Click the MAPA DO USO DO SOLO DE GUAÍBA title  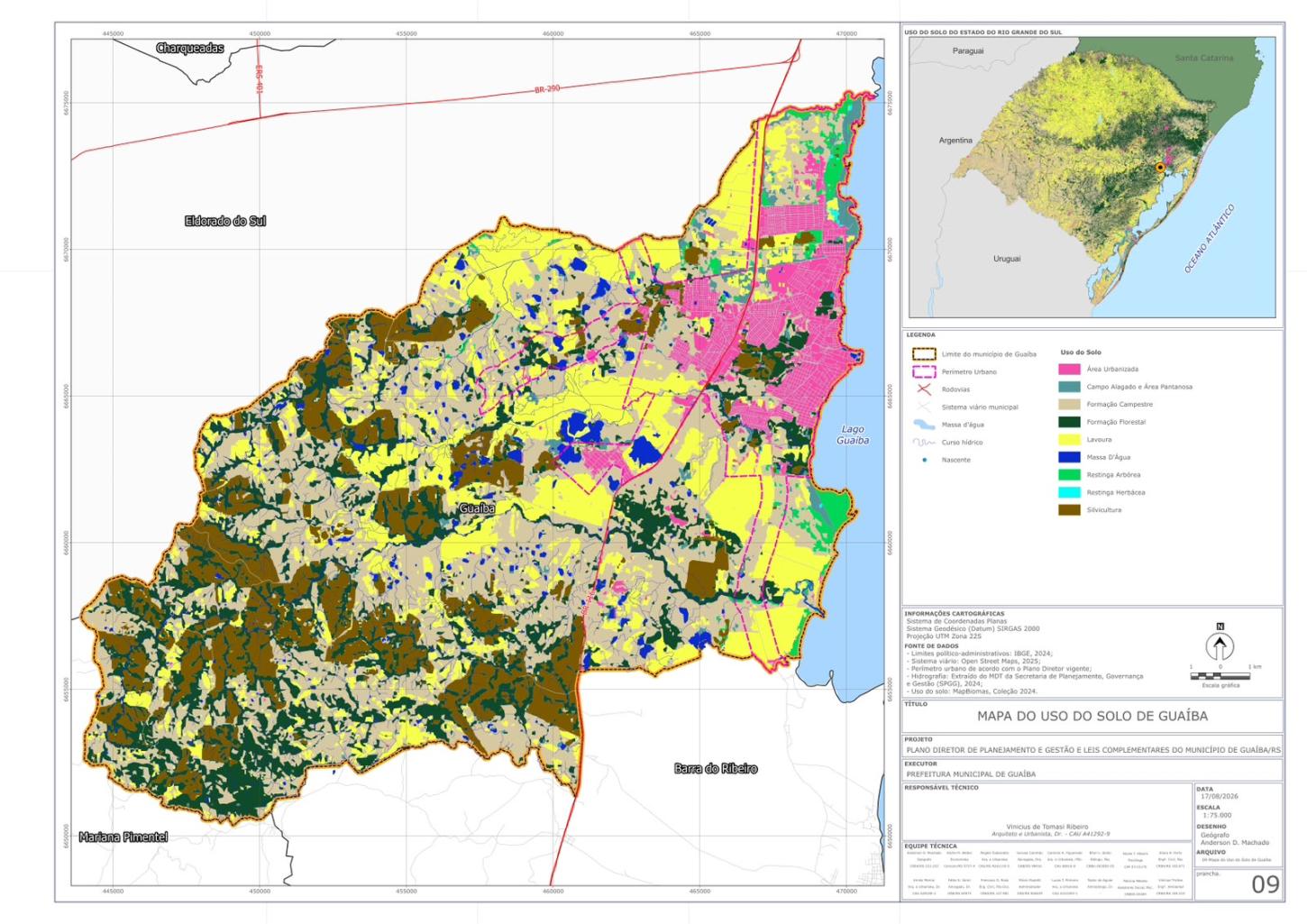pyautogui.click(x=1092, y=716)
